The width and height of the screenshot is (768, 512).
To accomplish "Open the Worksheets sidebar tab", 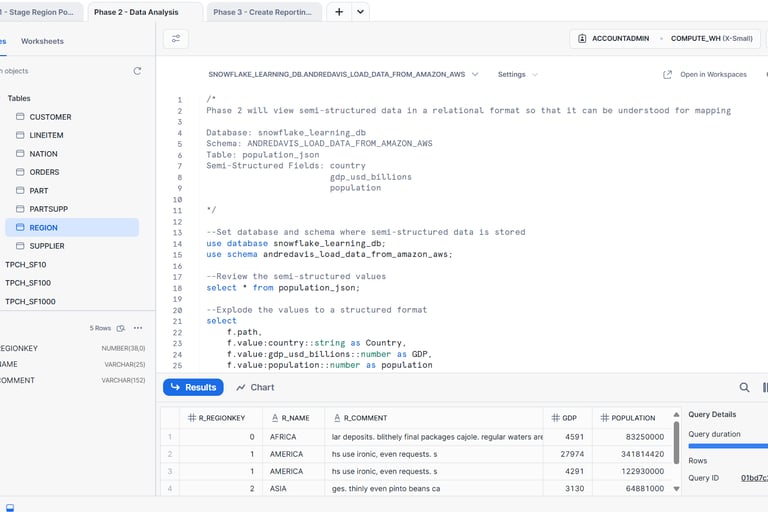I will [x=42, y=41].
